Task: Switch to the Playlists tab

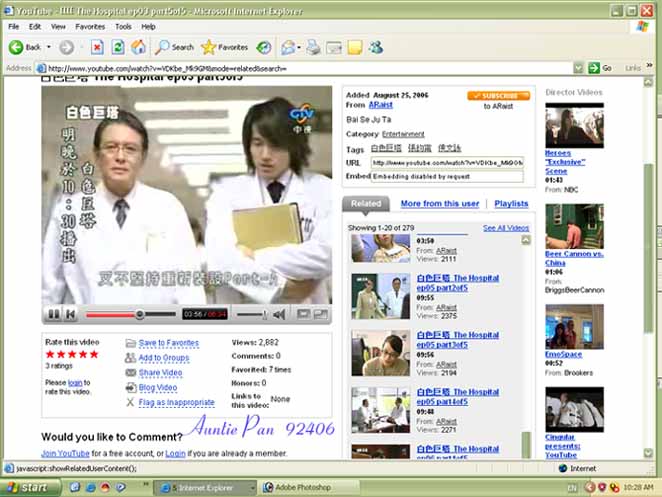Action: pyautogui.click(x=511, y=204)
